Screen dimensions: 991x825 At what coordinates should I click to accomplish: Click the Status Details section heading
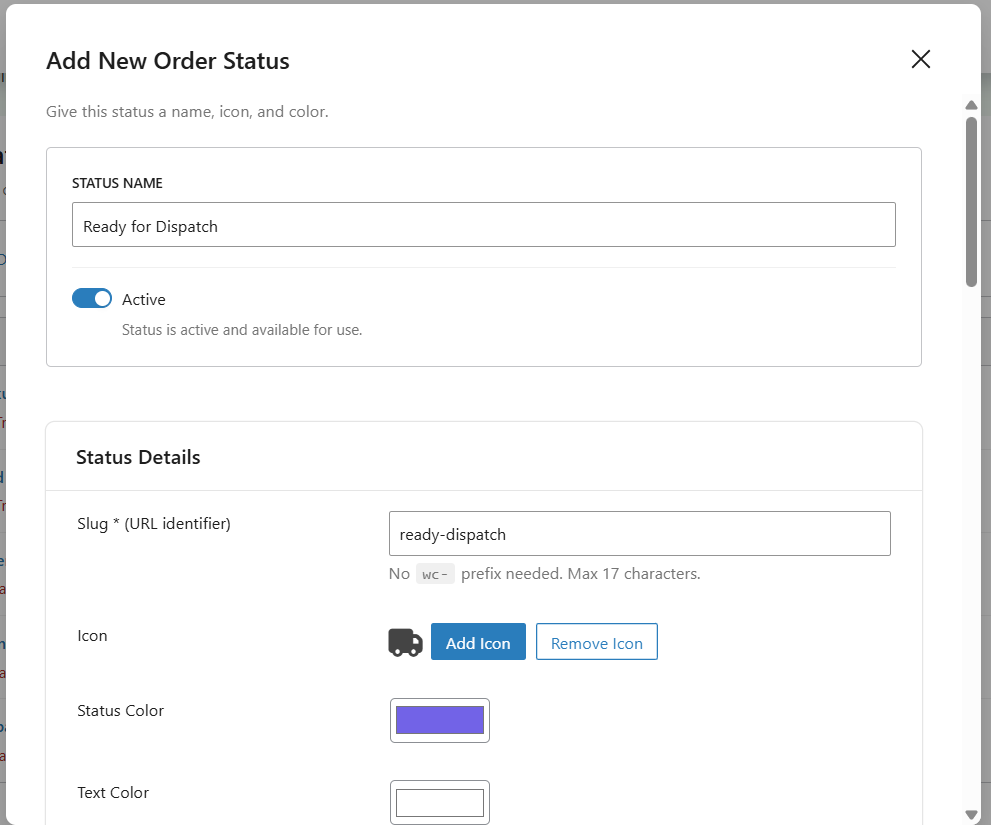(x=138, y=458)
